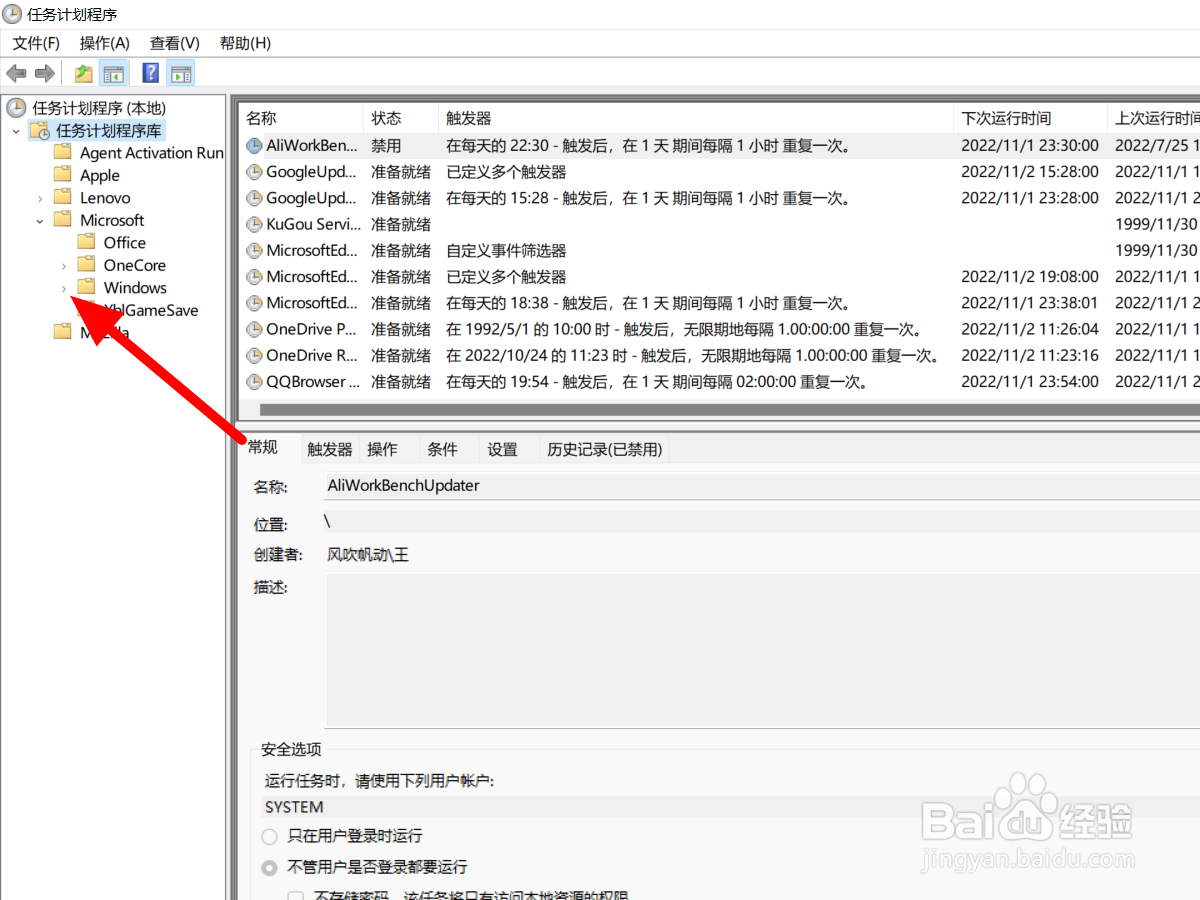Viewport: 1200px width, 900px height.
Task: Click the Forward arrow toolbar icon
Action: tap(44, 73)
